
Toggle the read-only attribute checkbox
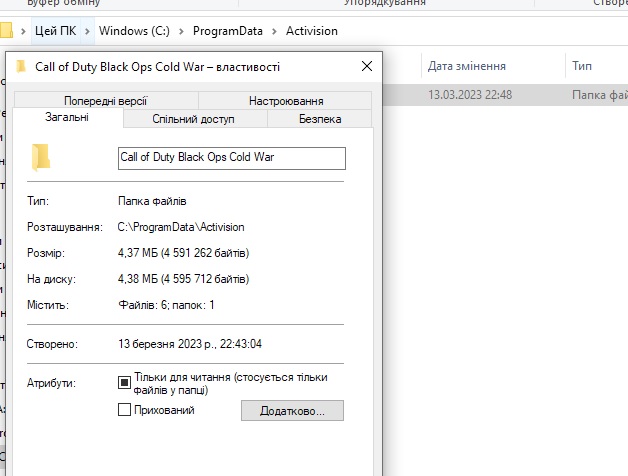click(124, 383)
